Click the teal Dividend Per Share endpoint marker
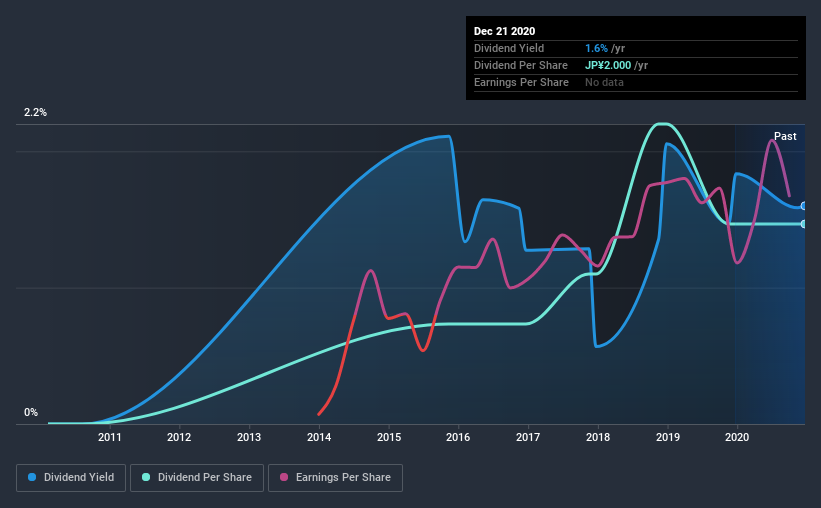This screenshot has height=508, width=821. [804, 224]
